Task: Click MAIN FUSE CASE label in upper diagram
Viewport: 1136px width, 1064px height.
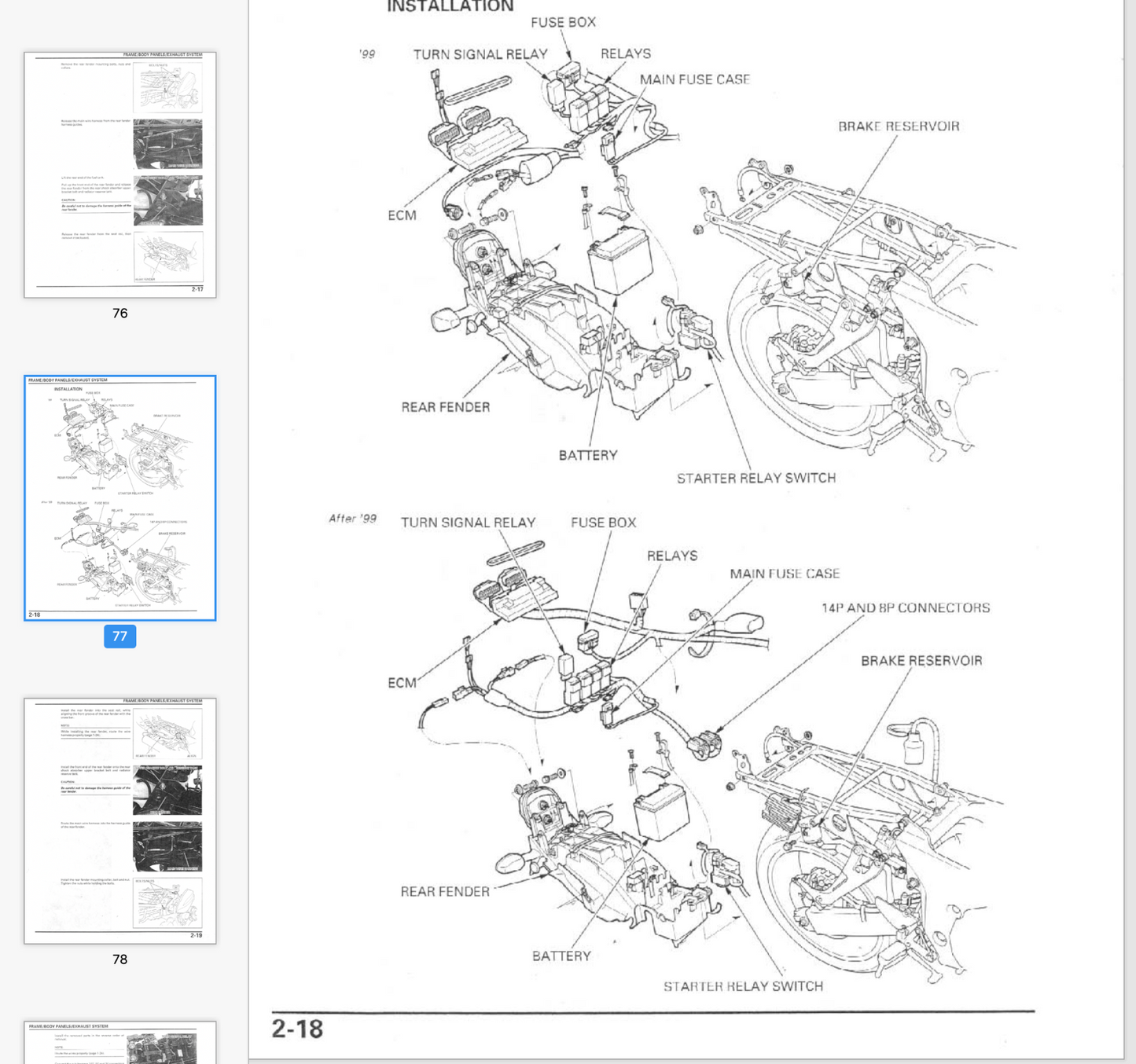Action: click(695, 79)
